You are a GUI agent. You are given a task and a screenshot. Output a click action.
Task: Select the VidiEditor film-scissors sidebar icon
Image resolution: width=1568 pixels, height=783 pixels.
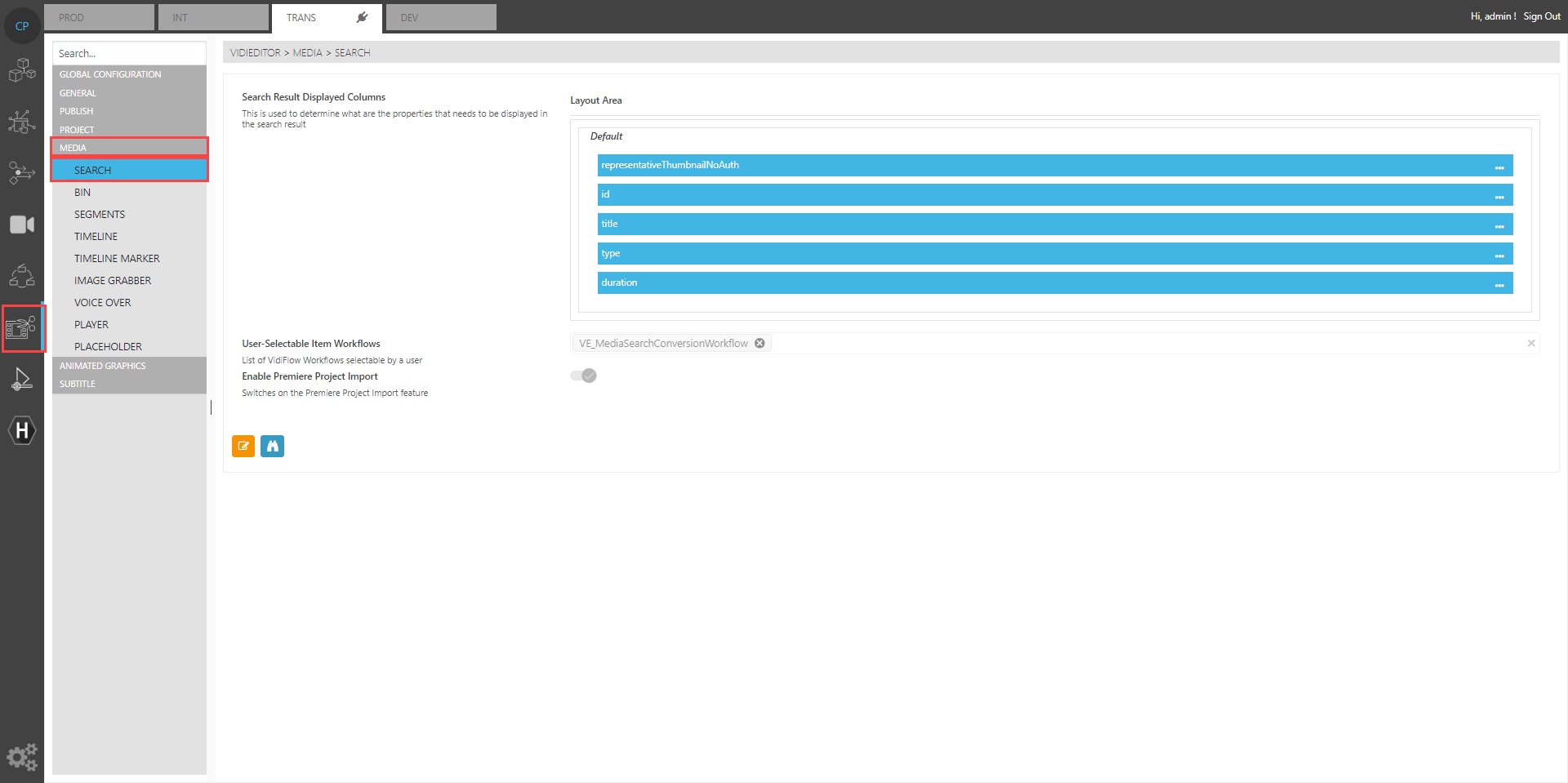pos(22,328)
